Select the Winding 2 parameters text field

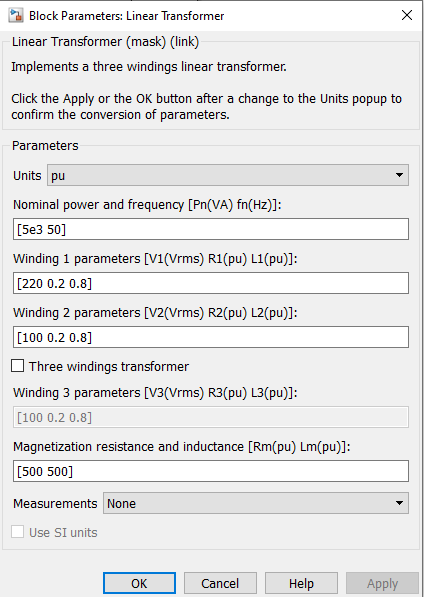coord(211,337)
